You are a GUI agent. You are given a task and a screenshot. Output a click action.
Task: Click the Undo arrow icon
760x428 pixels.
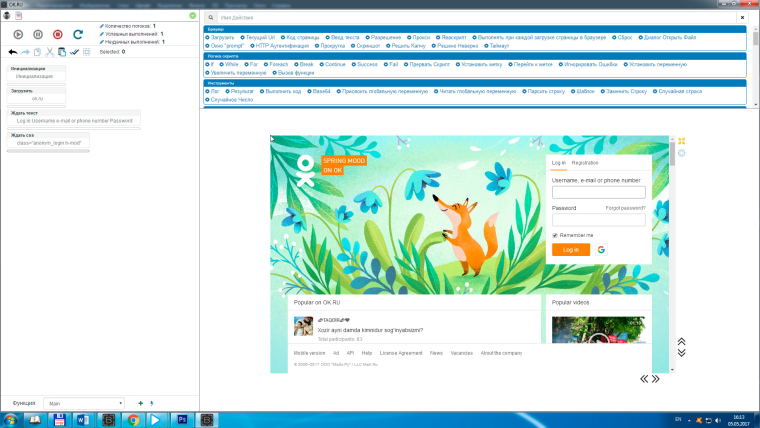pyautogui.click(x=12, y=52)
